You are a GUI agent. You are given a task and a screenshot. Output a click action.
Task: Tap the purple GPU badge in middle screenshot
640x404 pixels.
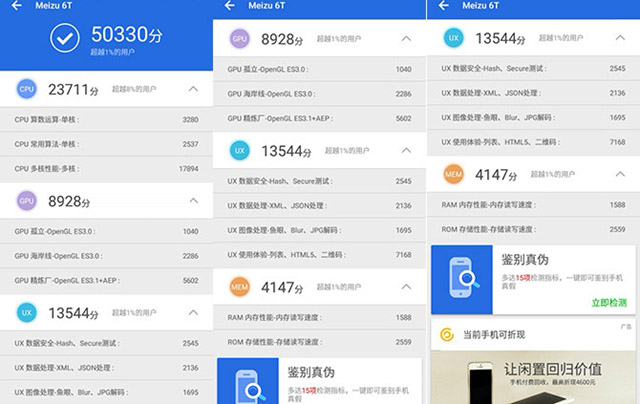(x=240, y=39)
